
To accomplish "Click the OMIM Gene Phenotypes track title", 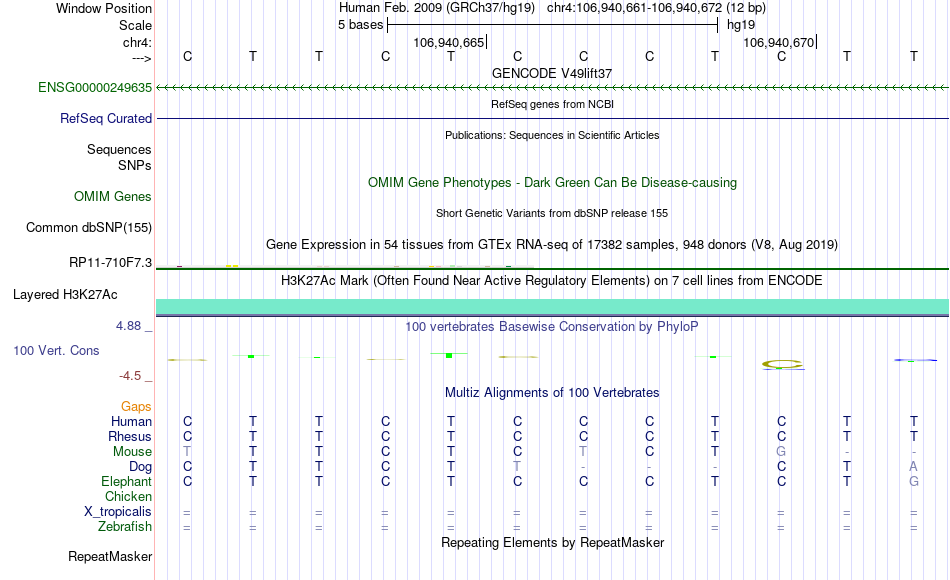I will (553, 182).
